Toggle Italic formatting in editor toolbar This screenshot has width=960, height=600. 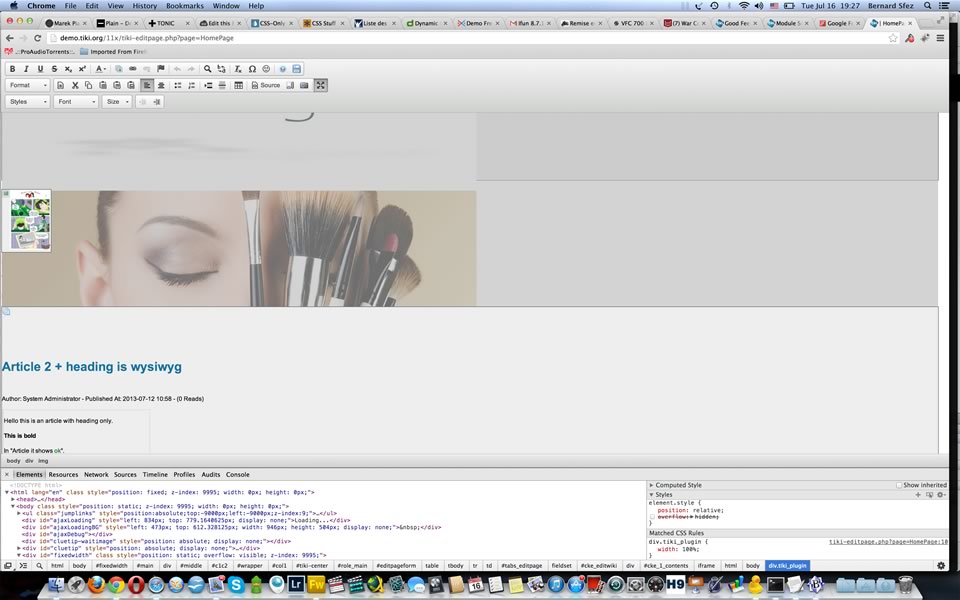pyautogui.click(x=26, y=69)
